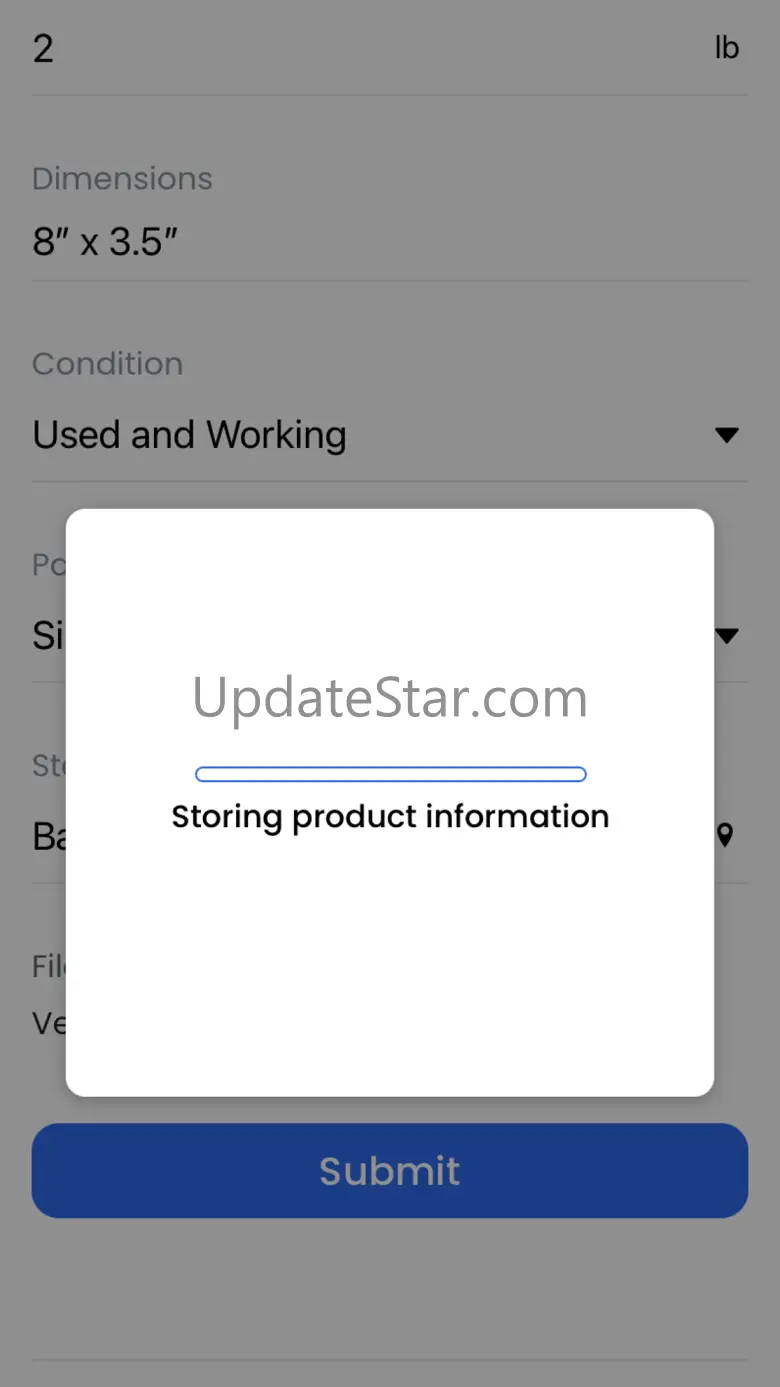Image resolution: width=780 pixels, height=1387 pixels.
Task: Edit the Dimensions value 8" x 3.5"
Action: [105, 241]
